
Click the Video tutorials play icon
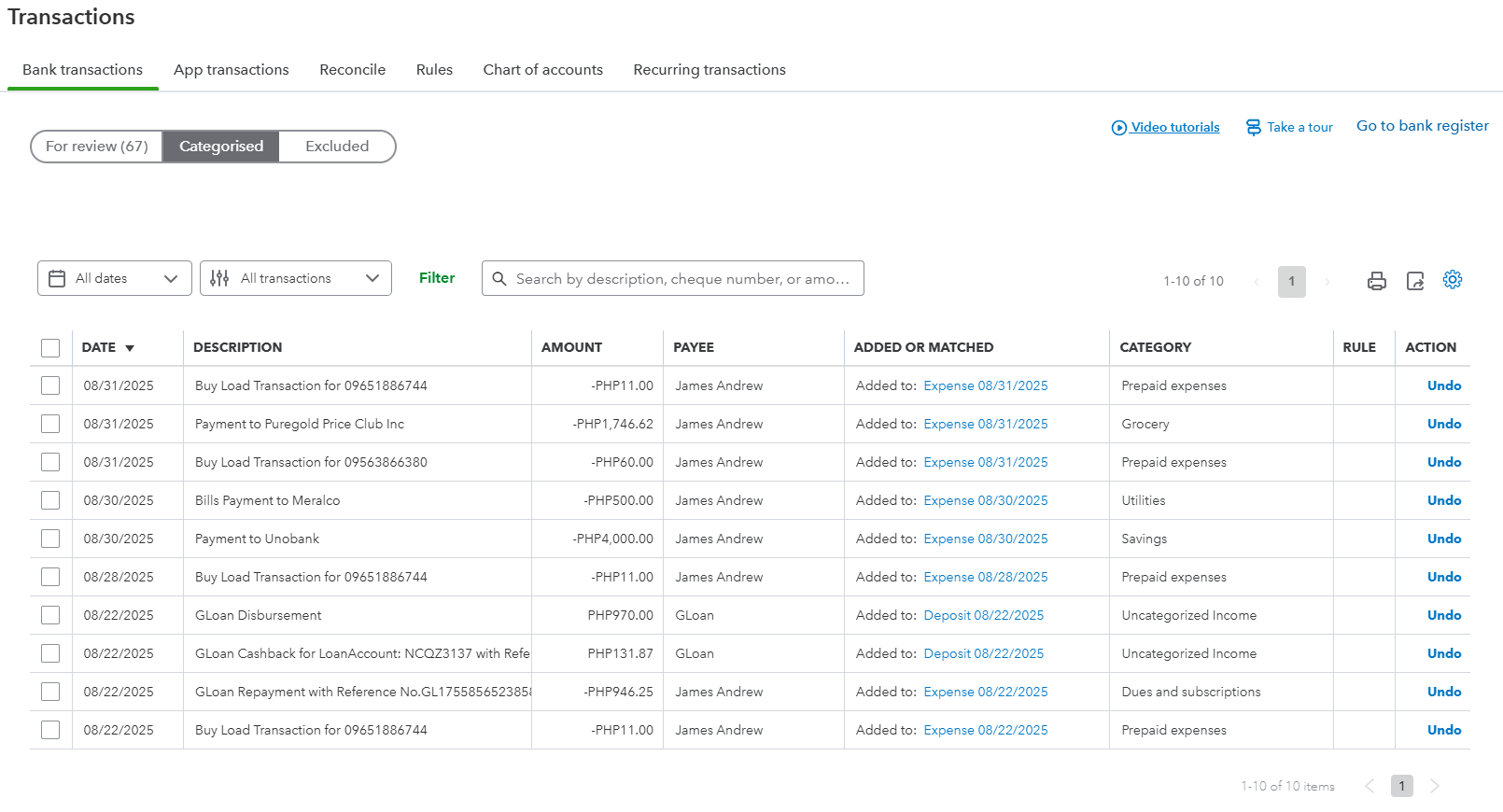[1118, 128]
